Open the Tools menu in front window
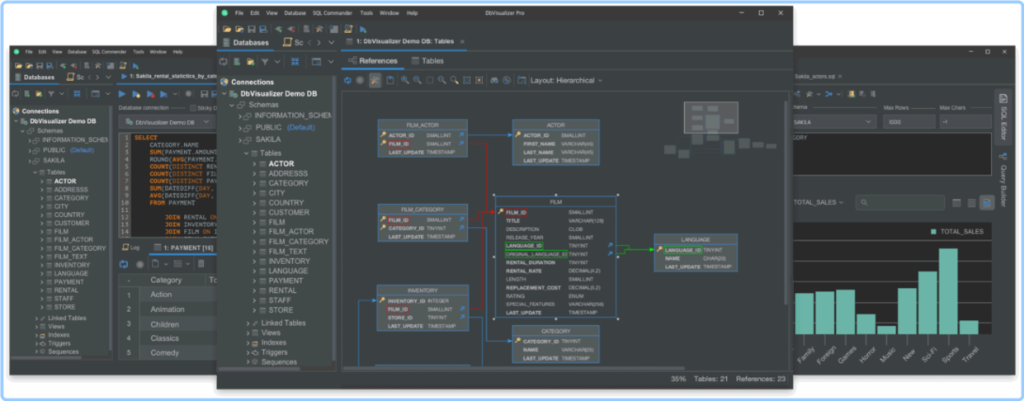 click(x=366, y=13)
